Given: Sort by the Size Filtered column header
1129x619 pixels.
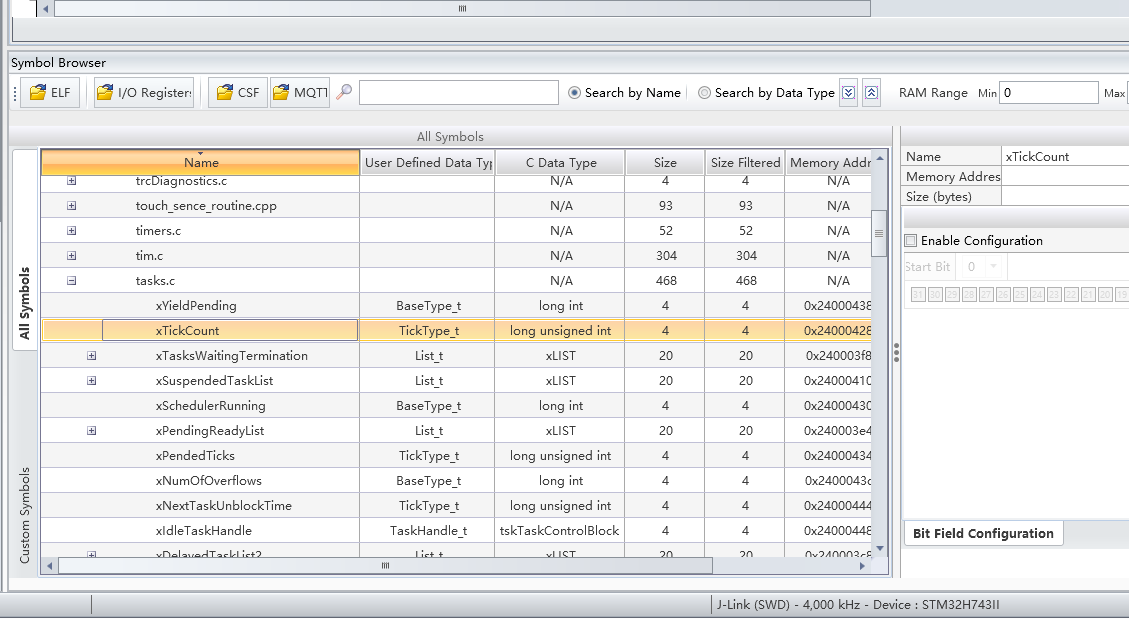Looking at the screenshot, I should pos(745,163).
